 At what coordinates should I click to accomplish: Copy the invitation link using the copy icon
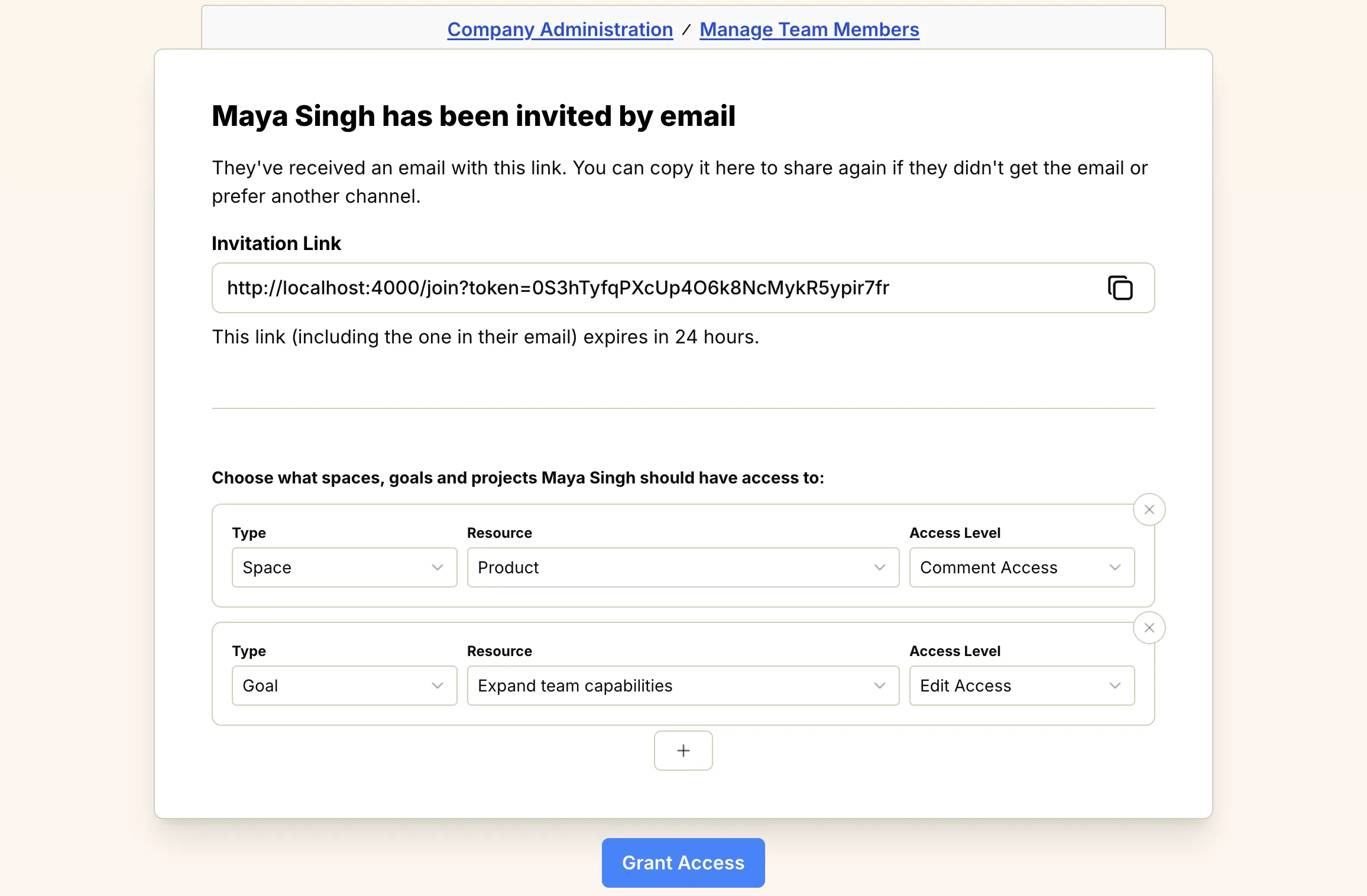click(1121, 288)
